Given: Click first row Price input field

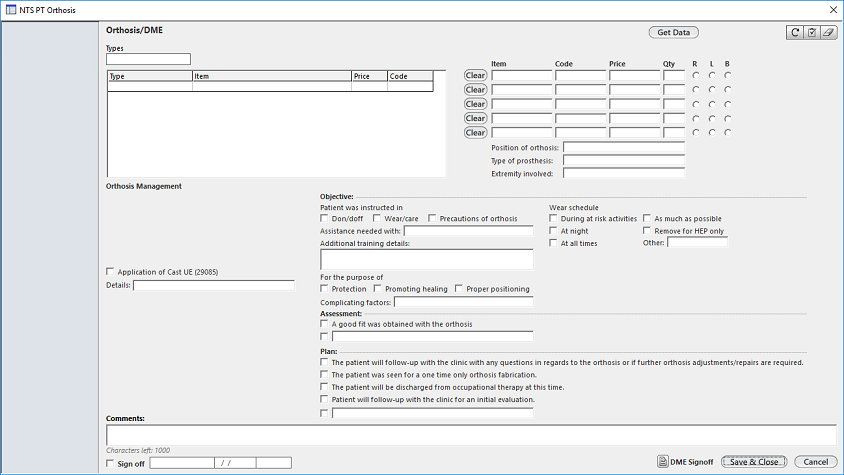Looking at the screenshot, I should pos(635,75).
